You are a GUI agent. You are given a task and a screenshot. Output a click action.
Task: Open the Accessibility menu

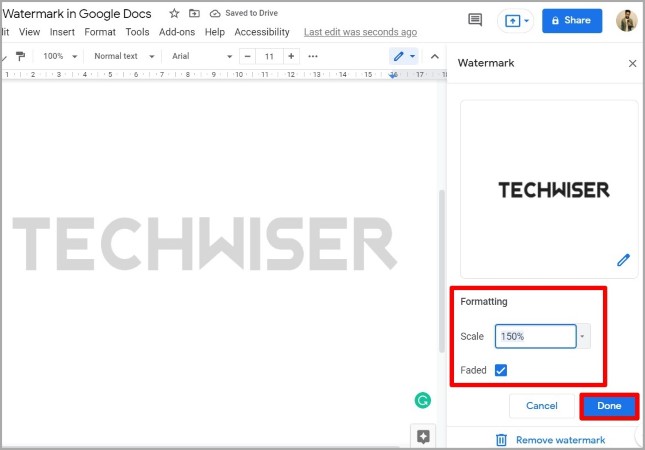pyautogui.click(x=262, y=32)
